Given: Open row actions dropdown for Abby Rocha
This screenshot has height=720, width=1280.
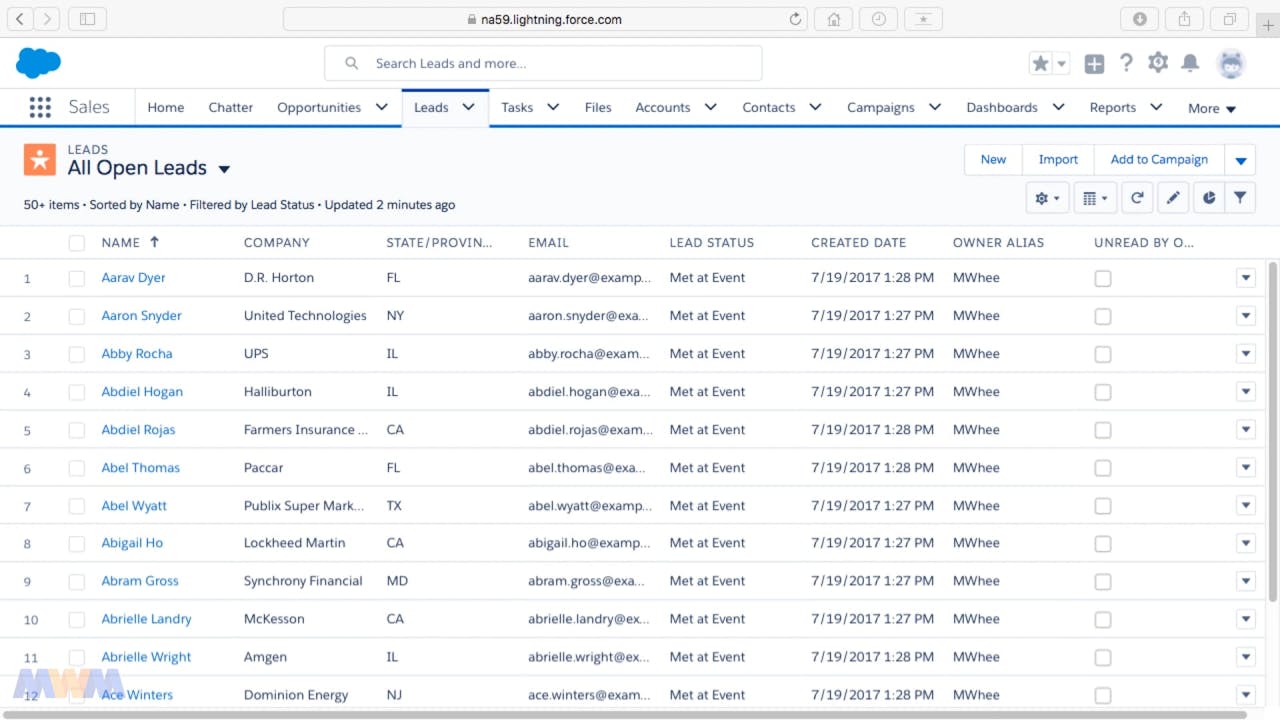Looking at the screenshot, I should click(1245, 354).
